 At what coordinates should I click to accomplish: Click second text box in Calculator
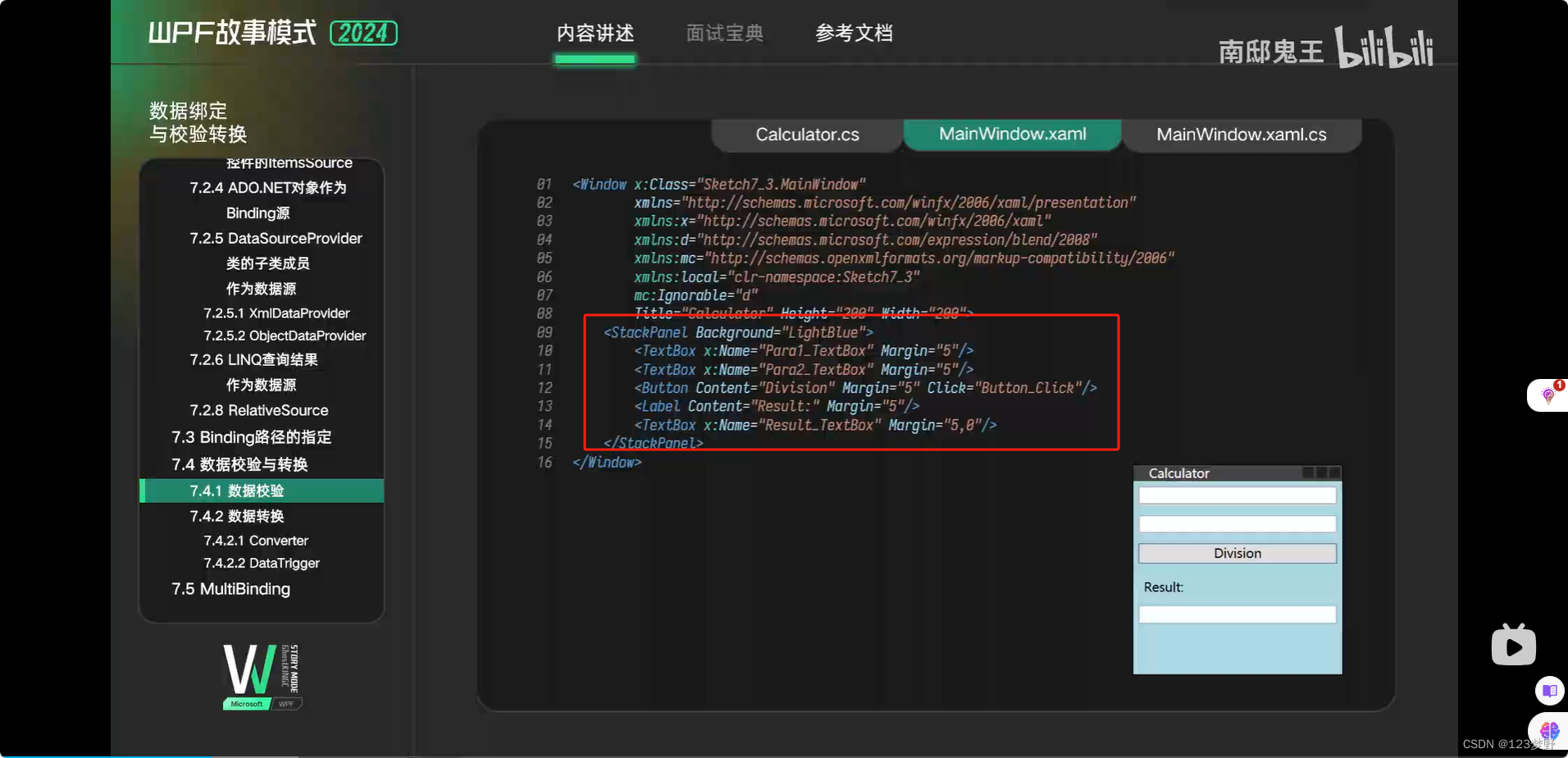pos(1238,523)
